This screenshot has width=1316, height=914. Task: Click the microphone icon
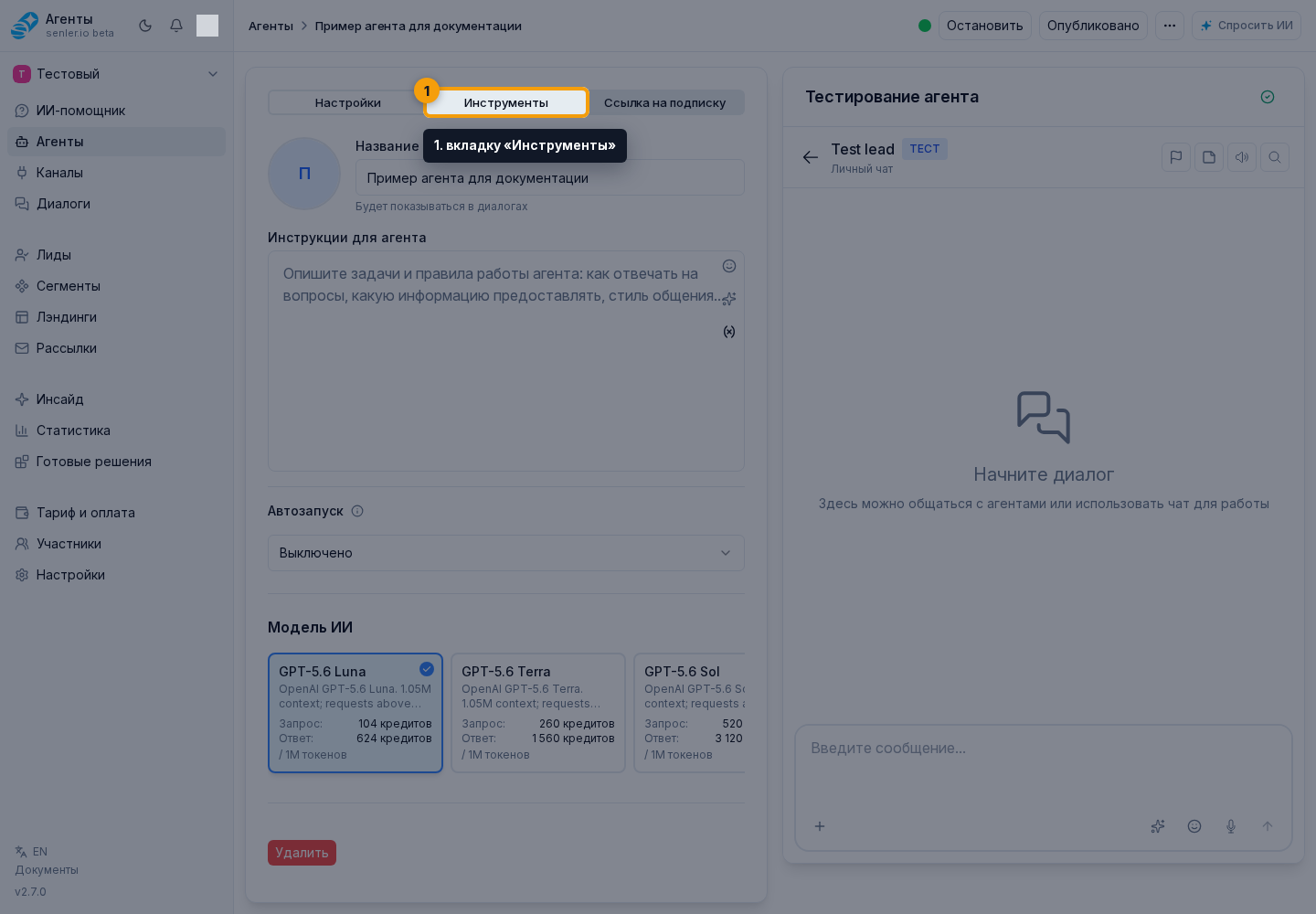1231,826
